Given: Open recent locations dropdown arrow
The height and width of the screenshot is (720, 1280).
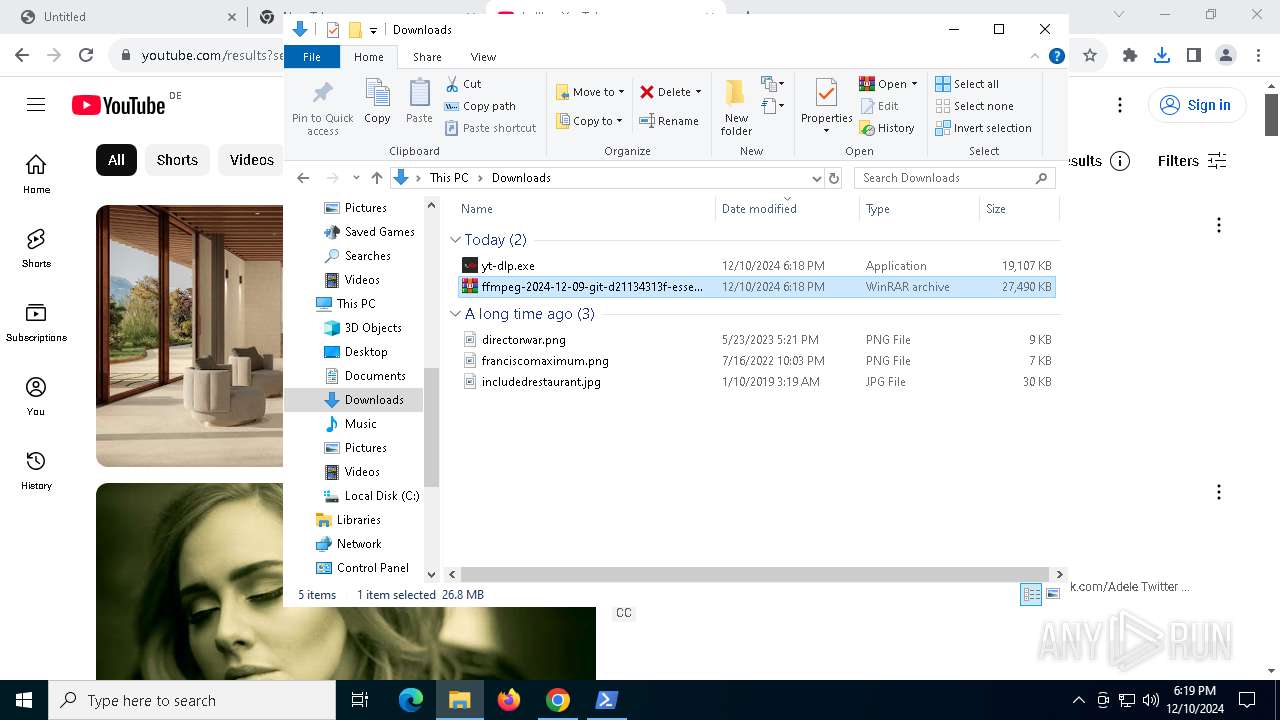Looking at the screenshot, I should [x=356, y=178].
